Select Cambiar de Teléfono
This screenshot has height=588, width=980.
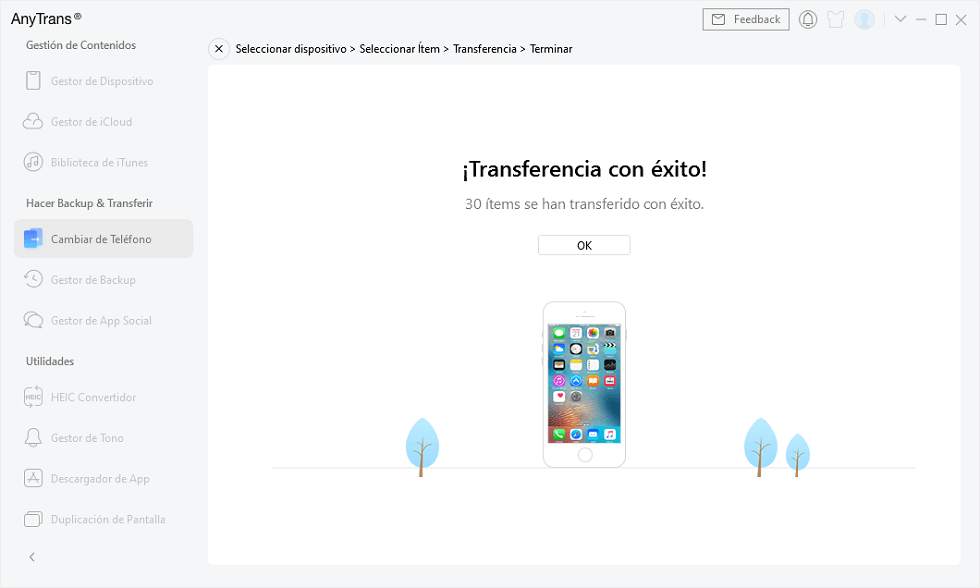(x=103, y=239)
